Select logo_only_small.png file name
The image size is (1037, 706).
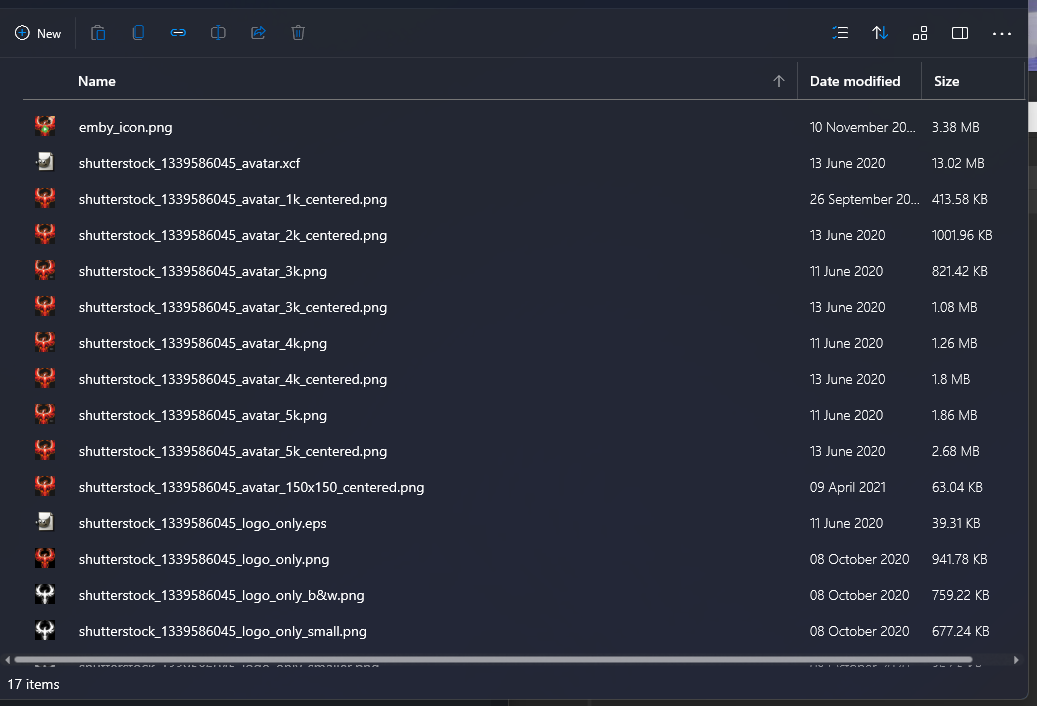[223, 632]
